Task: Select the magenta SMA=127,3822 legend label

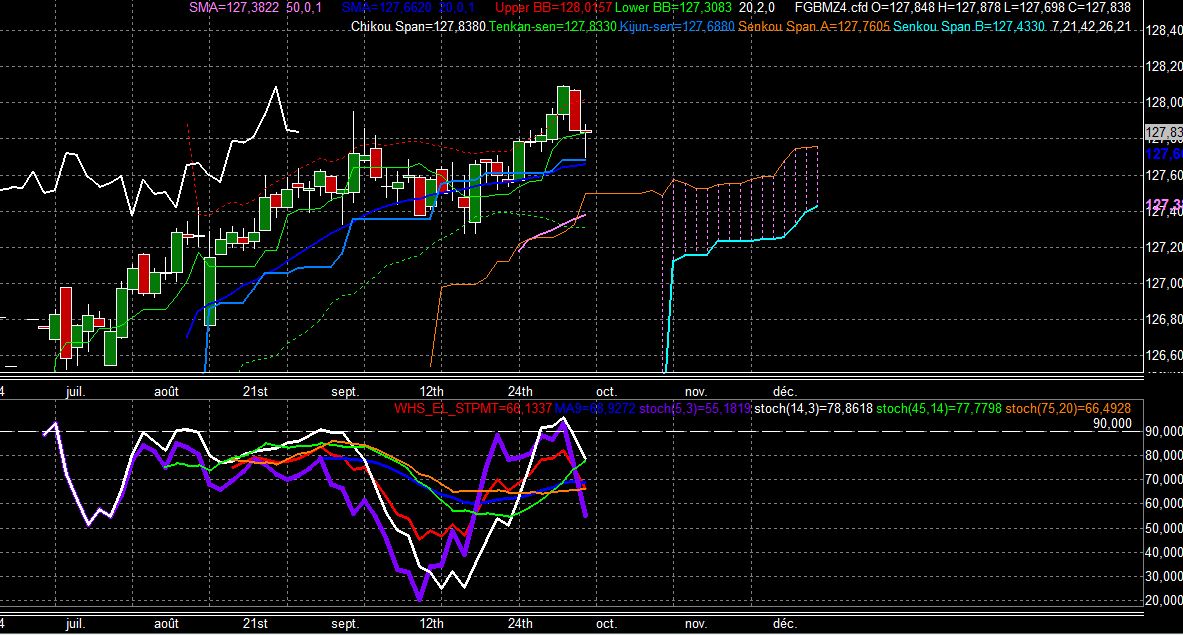Action: click(236, 8)
